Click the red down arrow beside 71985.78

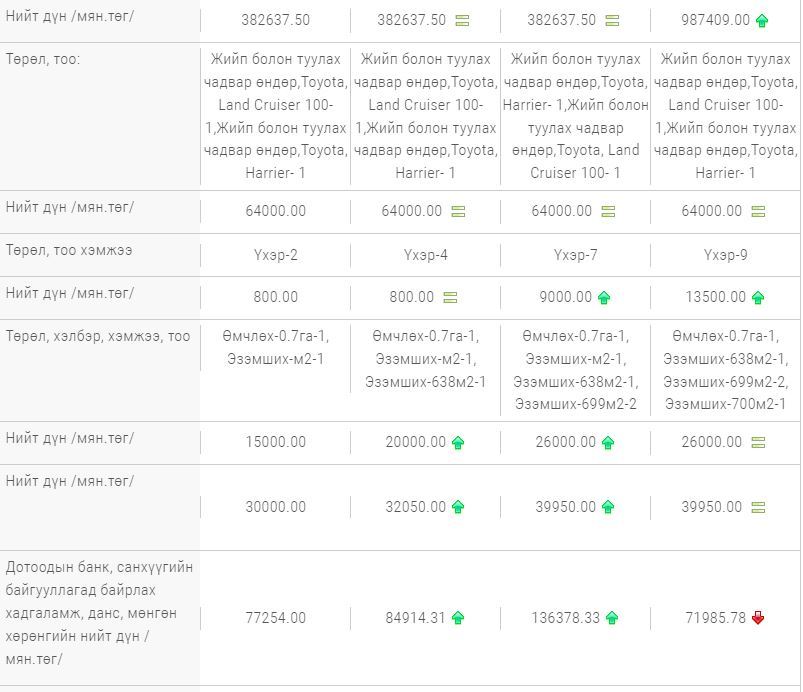pos(758,618)
